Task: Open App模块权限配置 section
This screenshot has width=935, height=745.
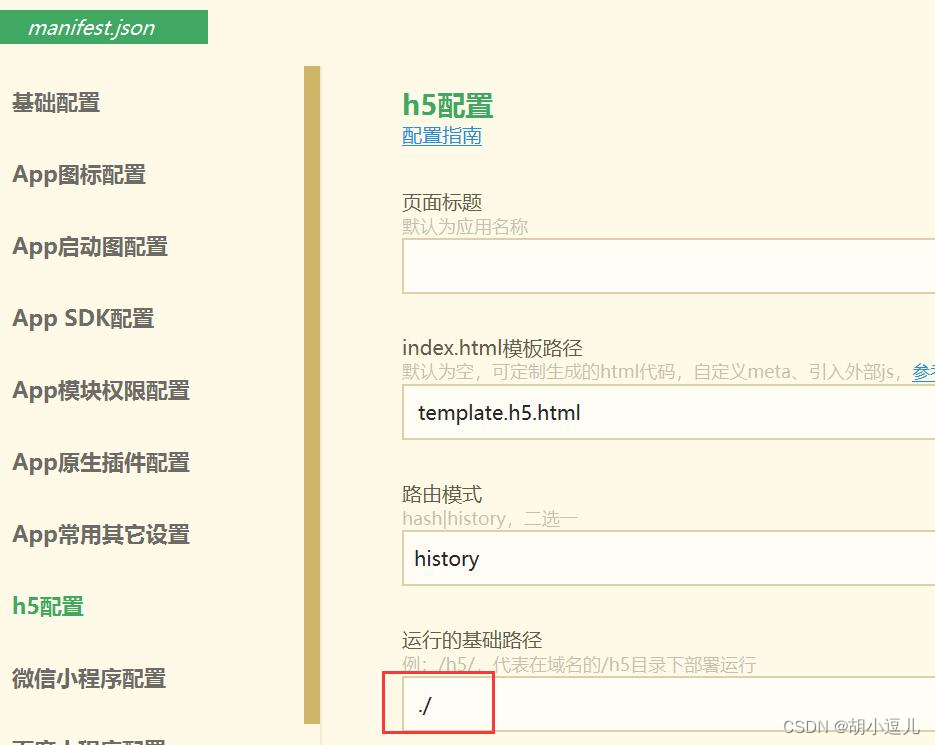Action: (100, 391)
